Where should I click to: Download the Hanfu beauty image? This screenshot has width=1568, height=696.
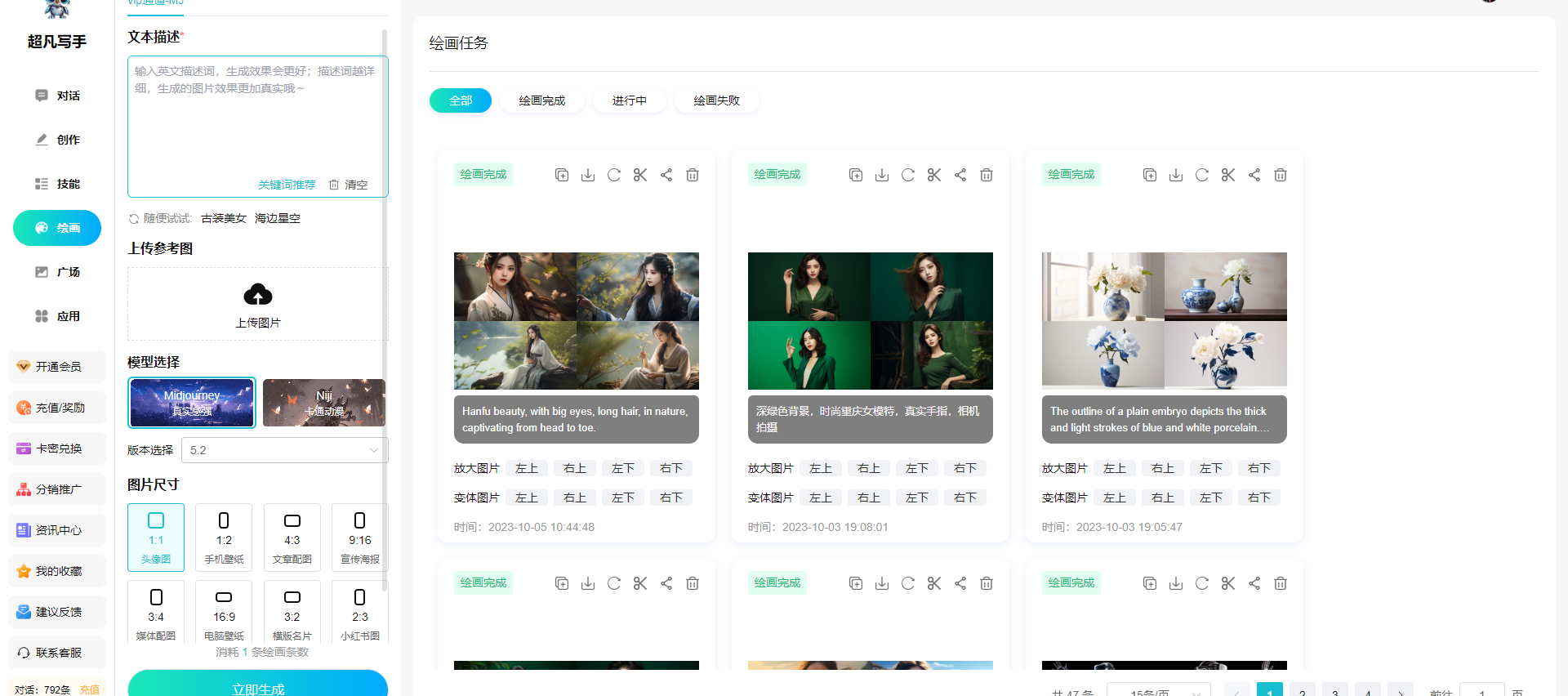point(588,175)
